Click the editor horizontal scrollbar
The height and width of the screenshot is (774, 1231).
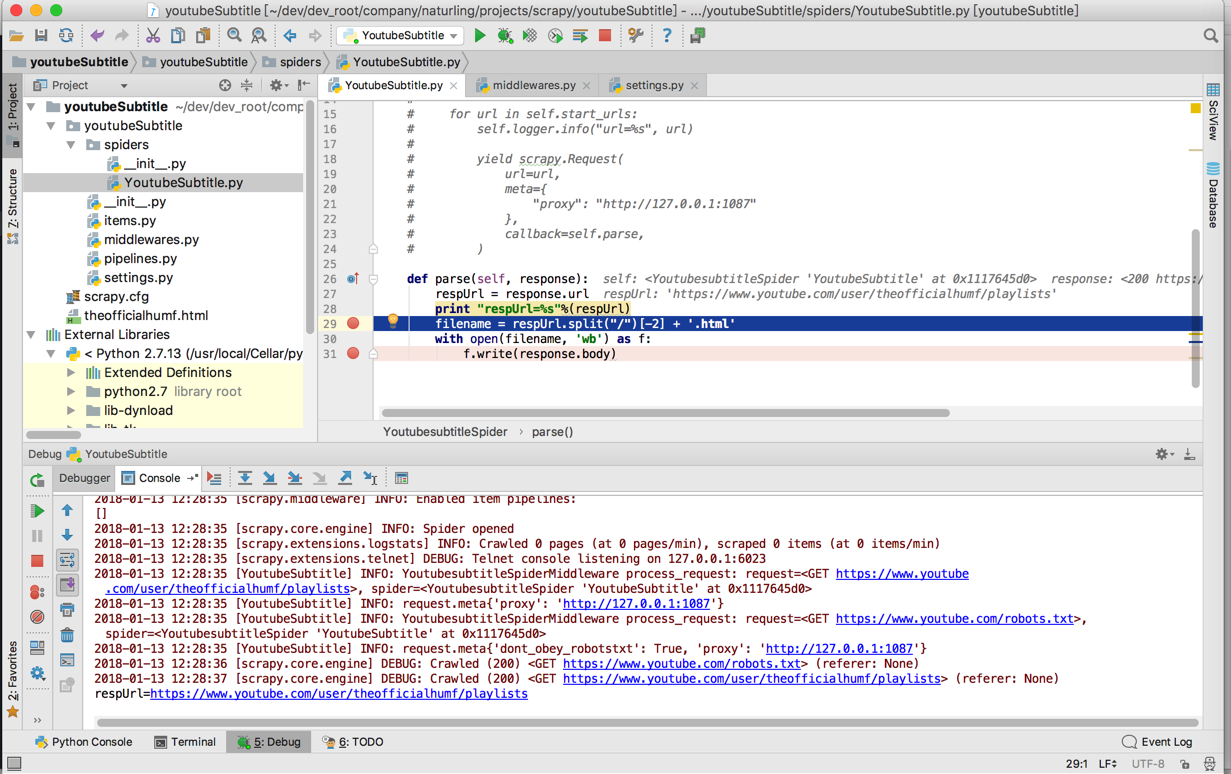coord(665,412)
